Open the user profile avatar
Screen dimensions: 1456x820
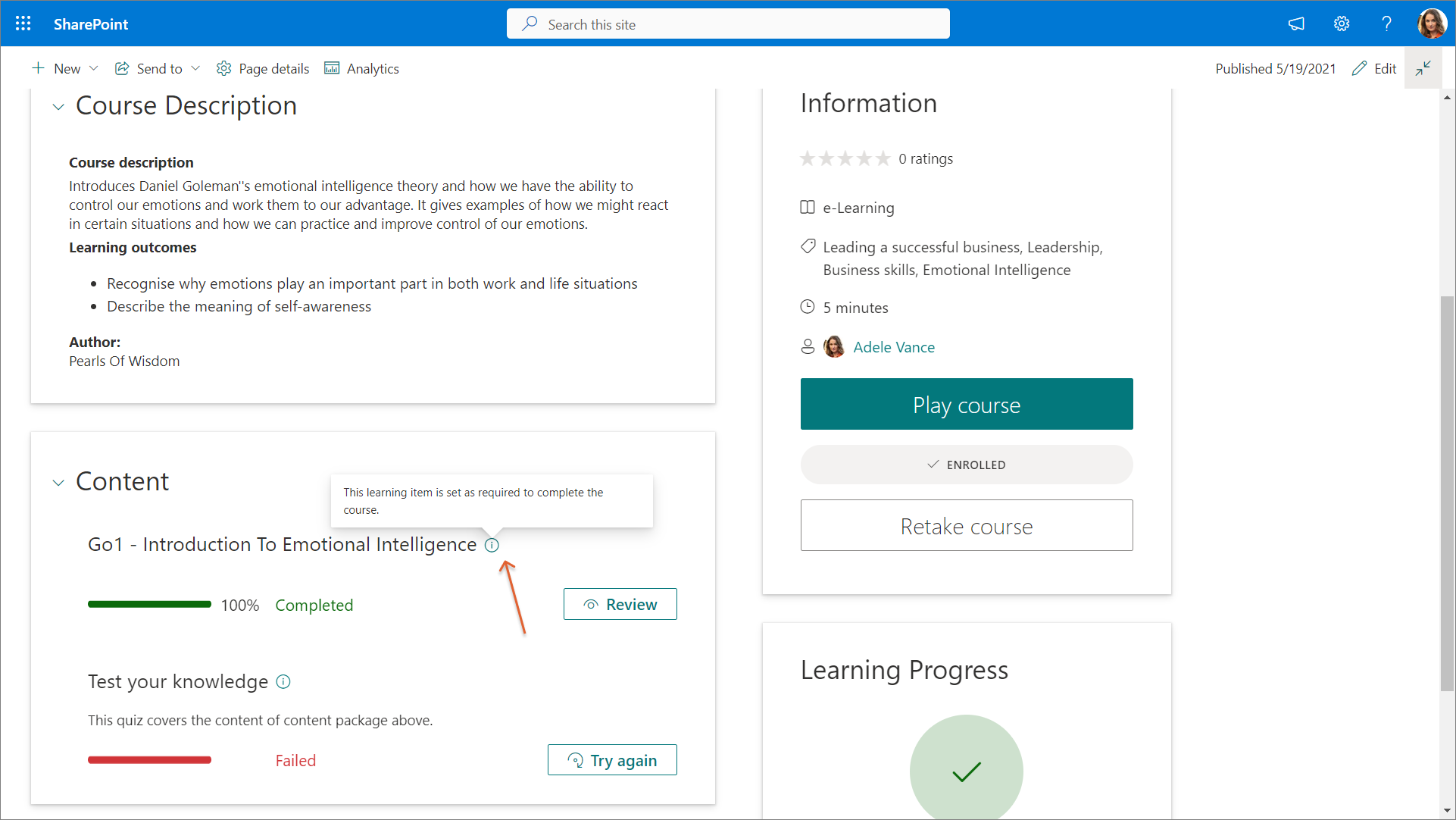tap(1432, 23)
